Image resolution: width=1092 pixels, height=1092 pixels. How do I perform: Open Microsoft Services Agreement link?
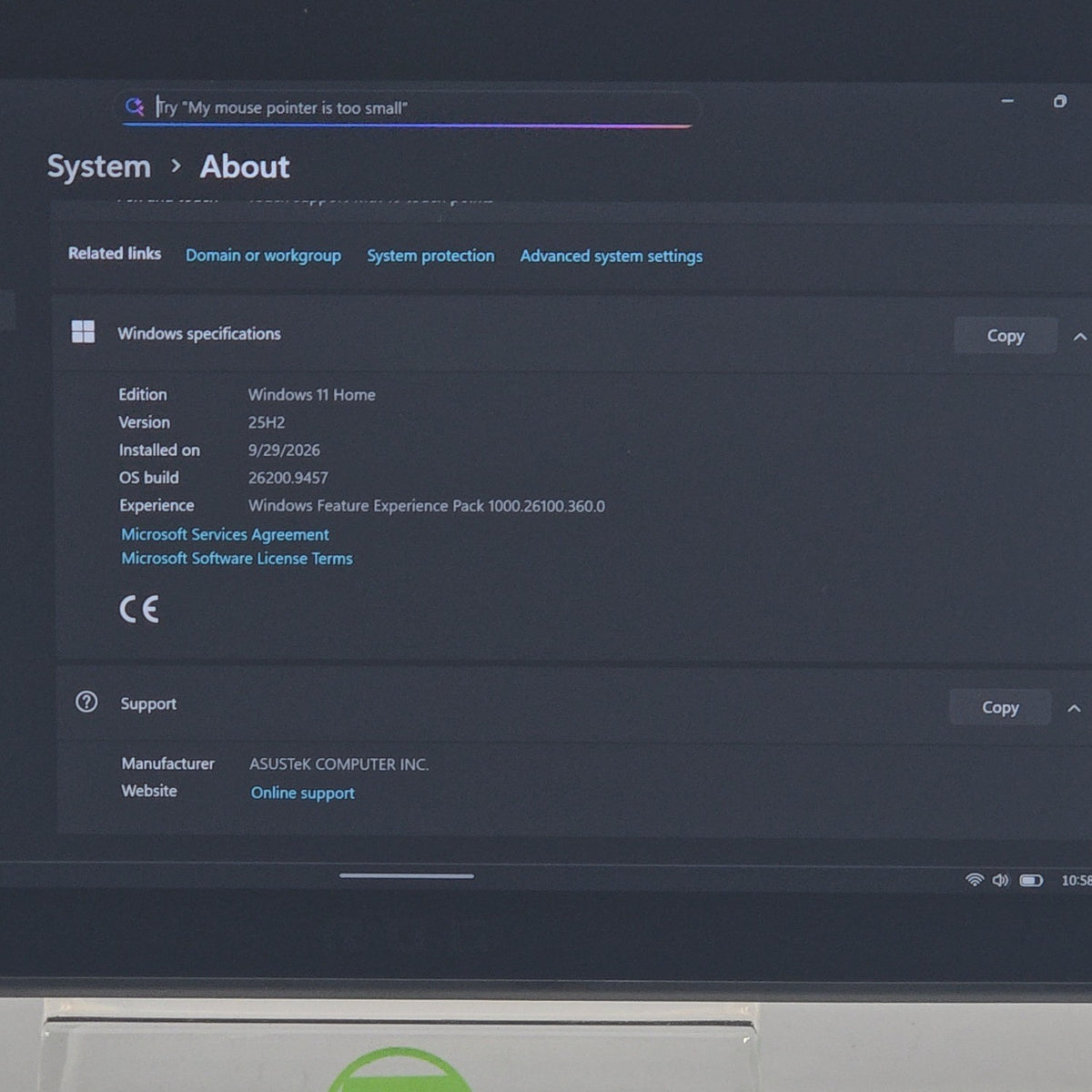pos(225,534)
